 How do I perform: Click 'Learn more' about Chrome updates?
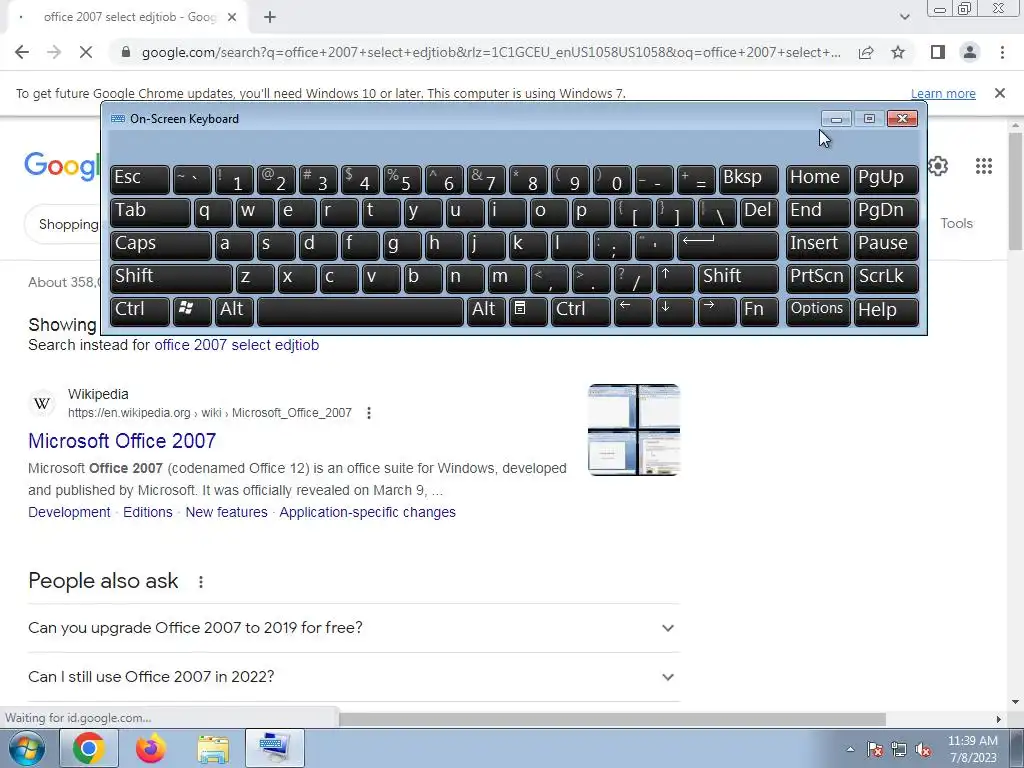click(x=943, y=93)
